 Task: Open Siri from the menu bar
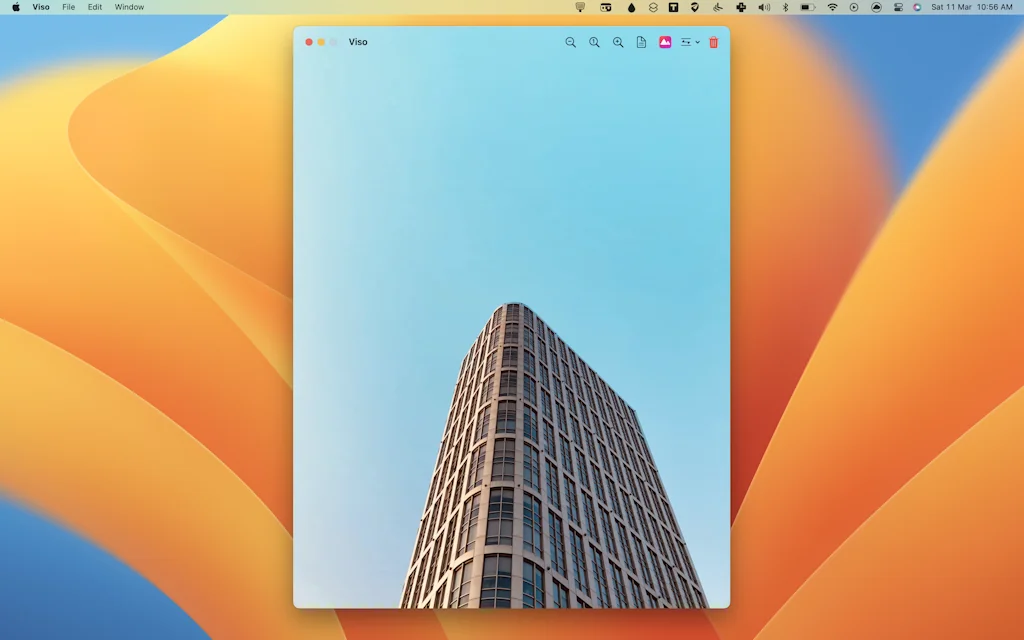[917, 7]
